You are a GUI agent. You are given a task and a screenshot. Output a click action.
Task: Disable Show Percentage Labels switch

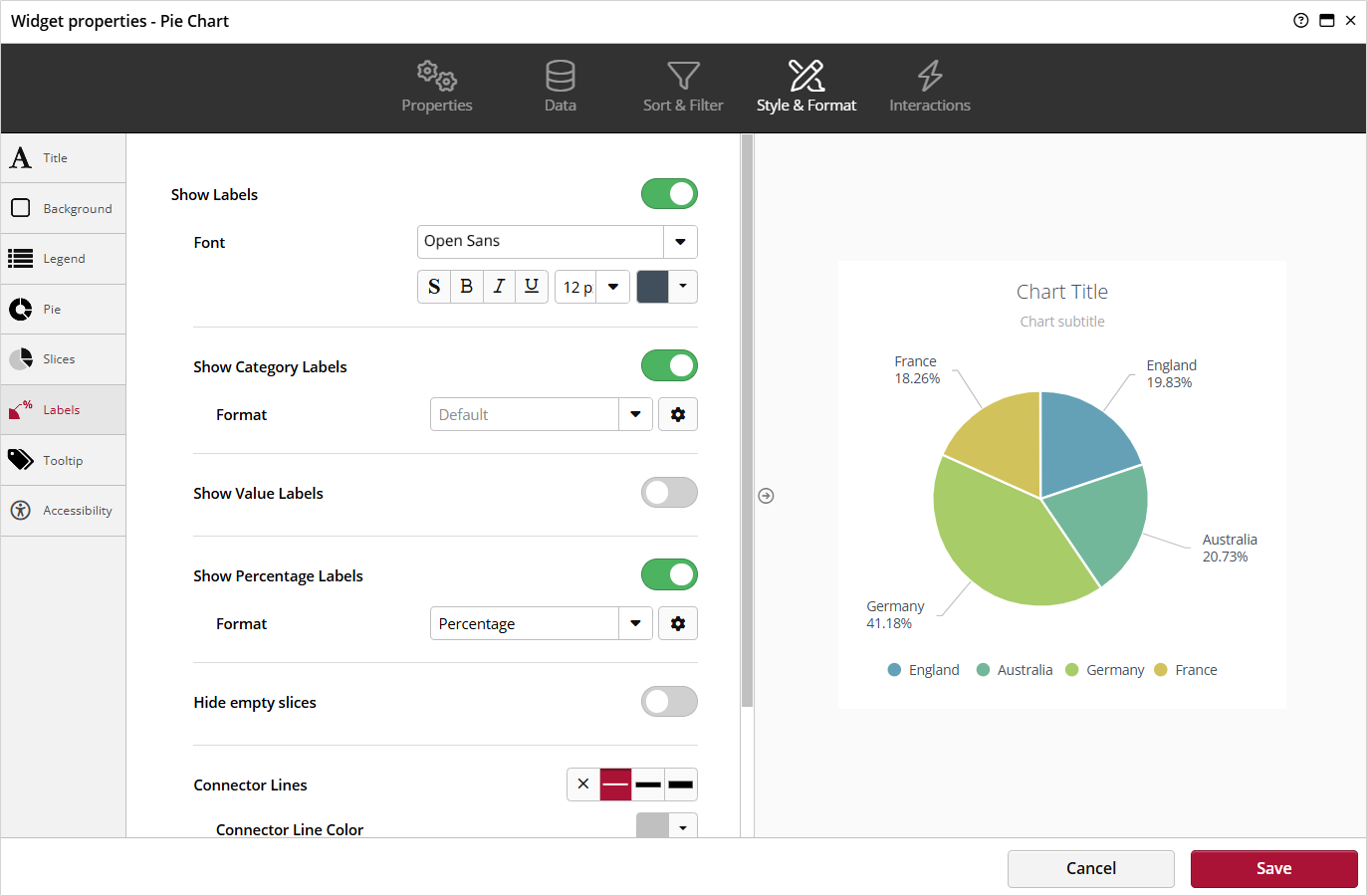click(x=669, y=575)
